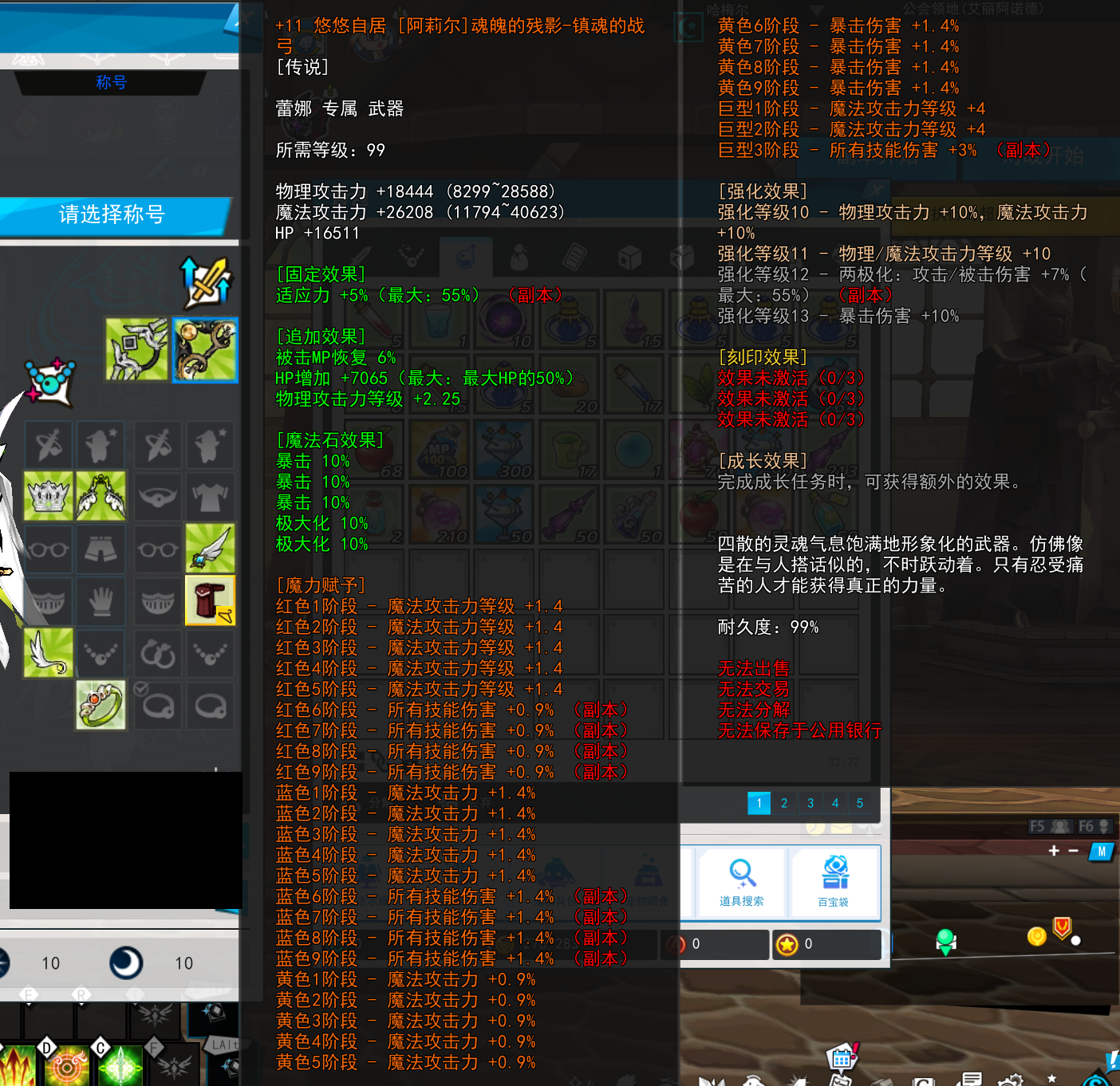Select the empty earrings equipment slot
Screen dimensions: 1120x1086
pyautogui.click(x=158, y=653)
